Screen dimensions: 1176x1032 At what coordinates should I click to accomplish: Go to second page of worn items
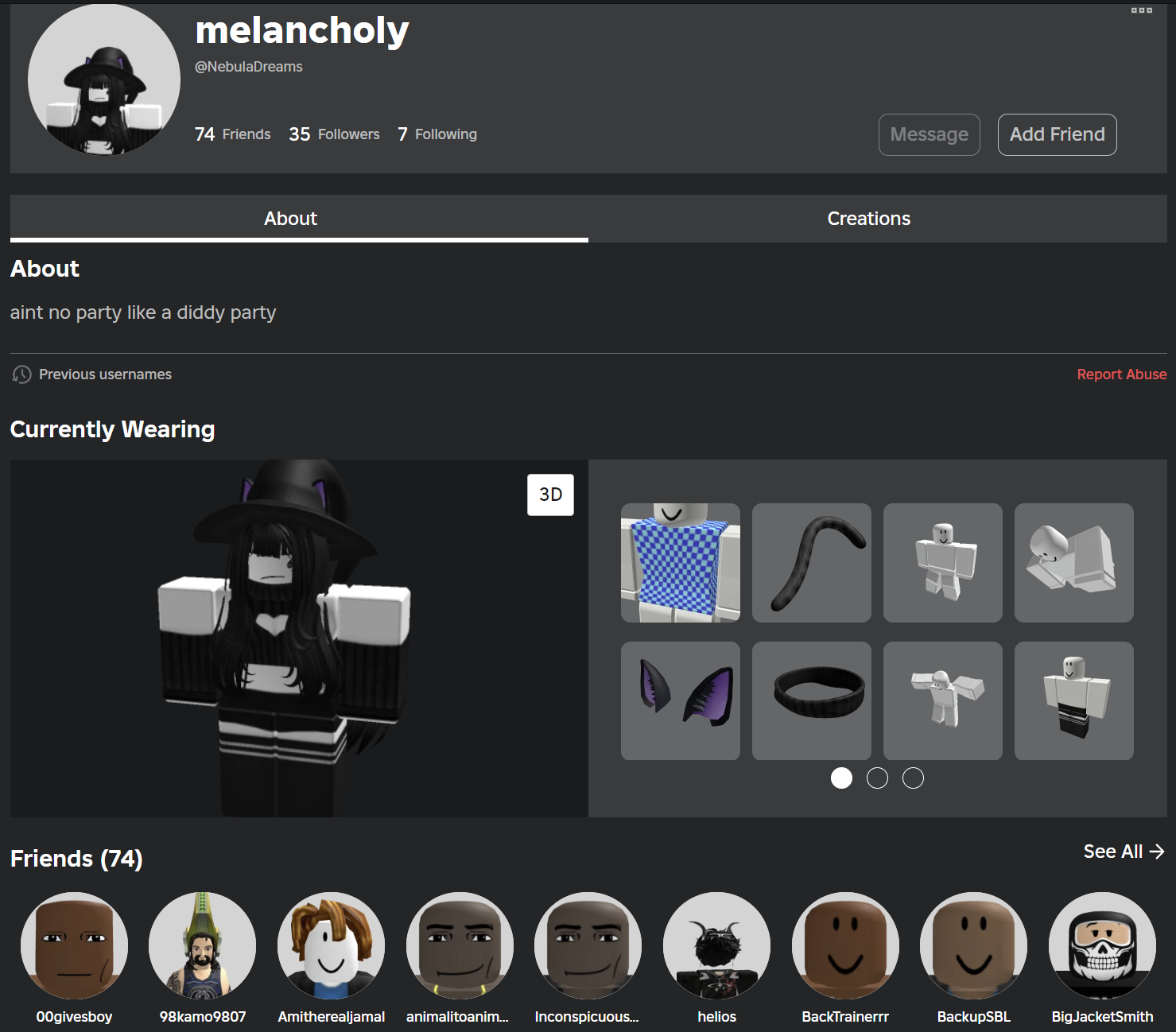click(x=877, y=778)
